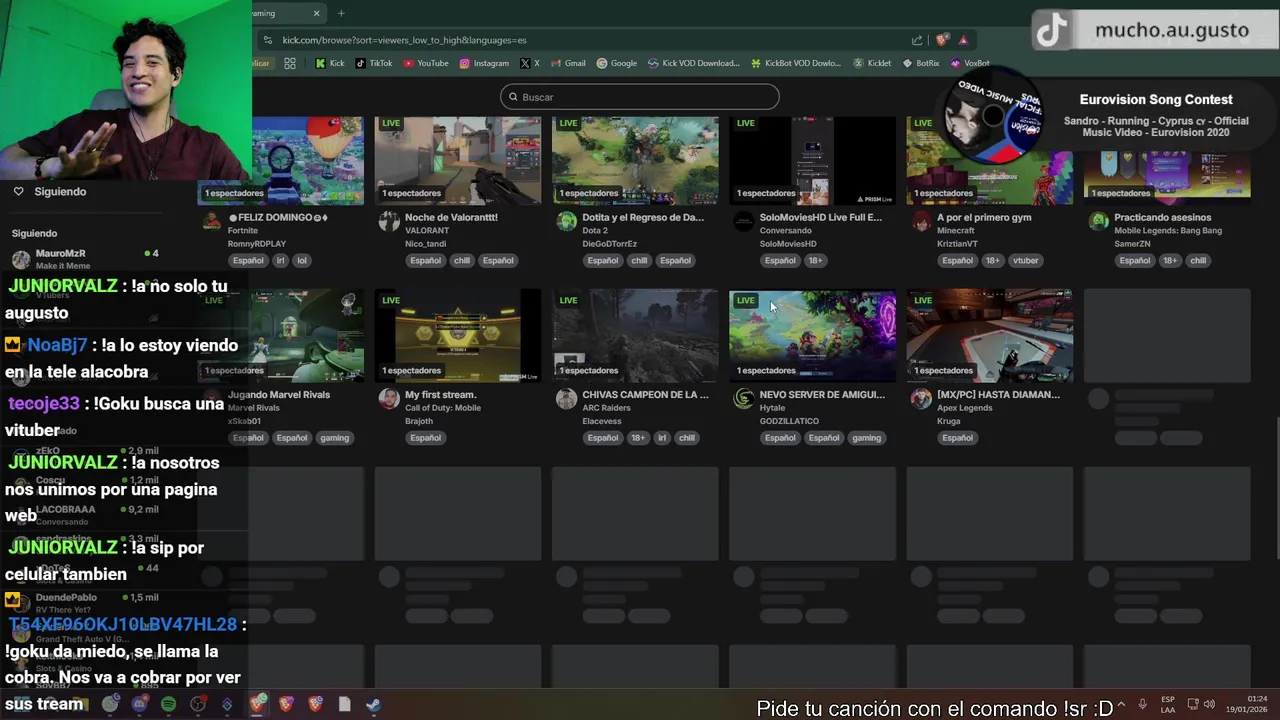Open the Siguiendo sidebar item with heart

[x=50, y=191]
